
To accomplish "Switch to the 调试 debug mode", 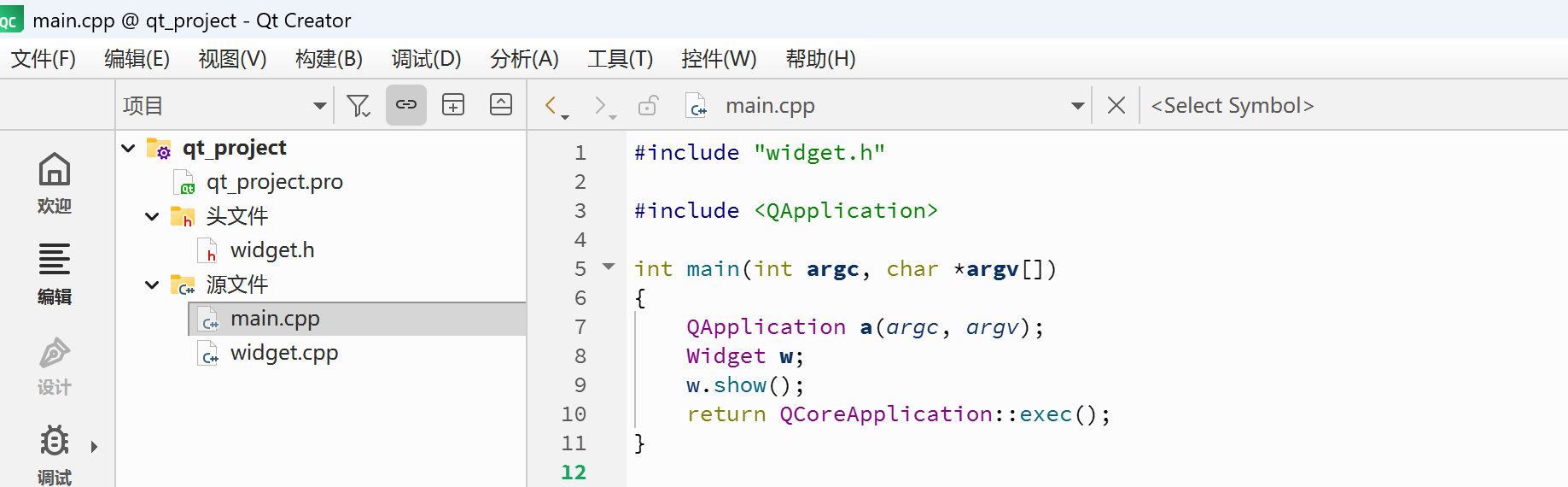I will pyautogui.click(x=55, y=455).
